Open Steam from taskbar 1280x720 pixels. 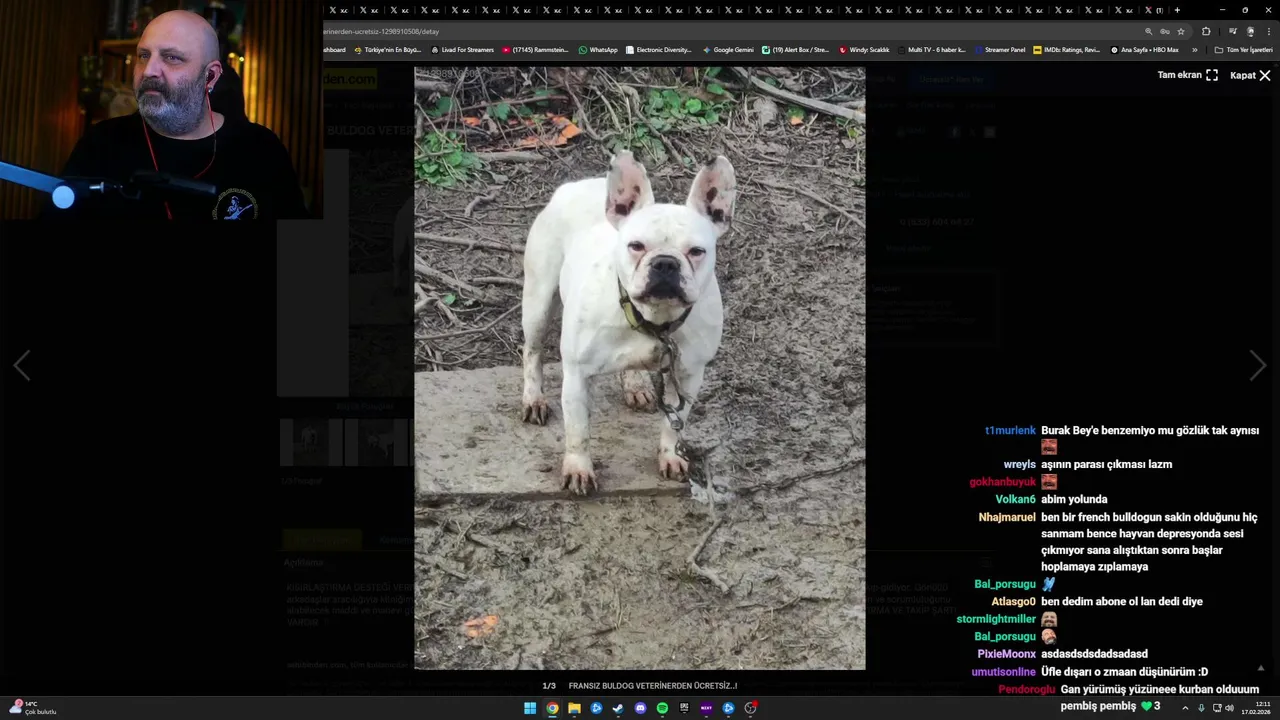pyautogui.click(x=618, y=708)
